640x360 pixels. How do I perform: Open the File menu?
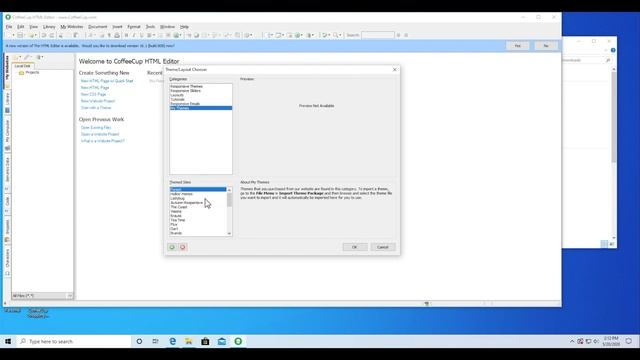pos(9,27)
